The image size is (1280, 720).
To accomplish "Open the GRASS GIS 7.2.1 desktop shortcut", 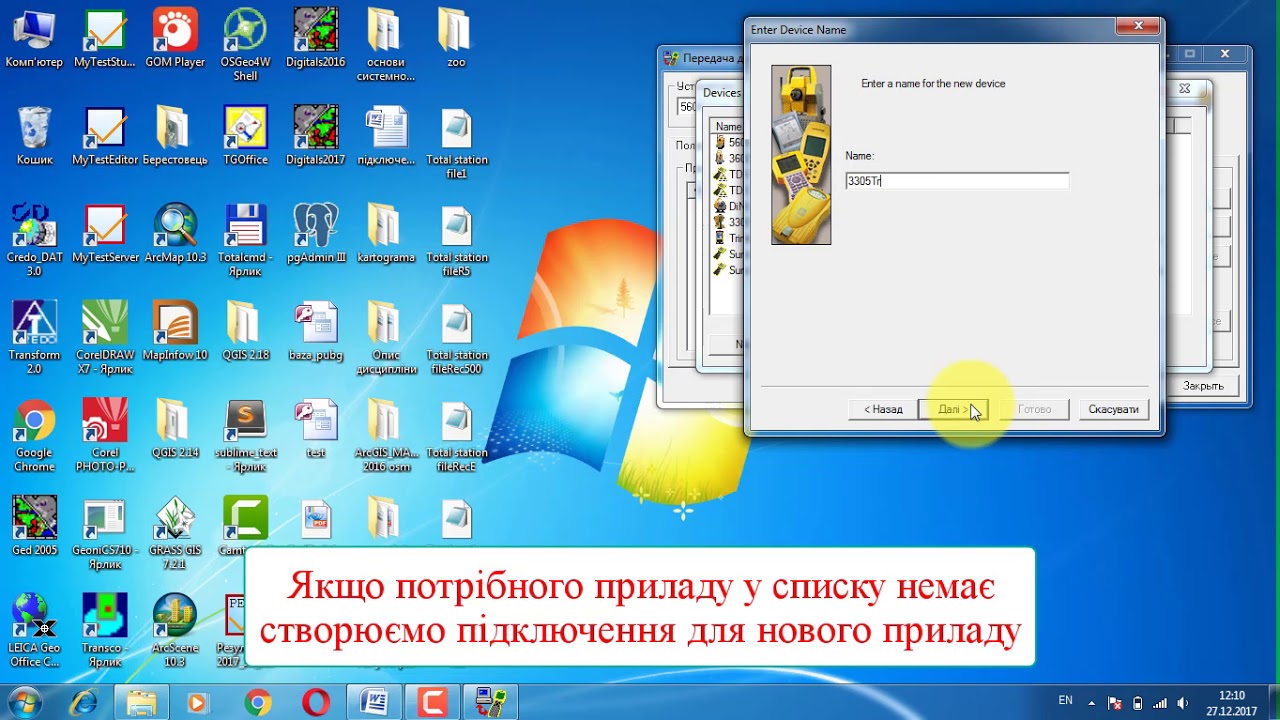I will pyautogui.click(x=175, y=534).
